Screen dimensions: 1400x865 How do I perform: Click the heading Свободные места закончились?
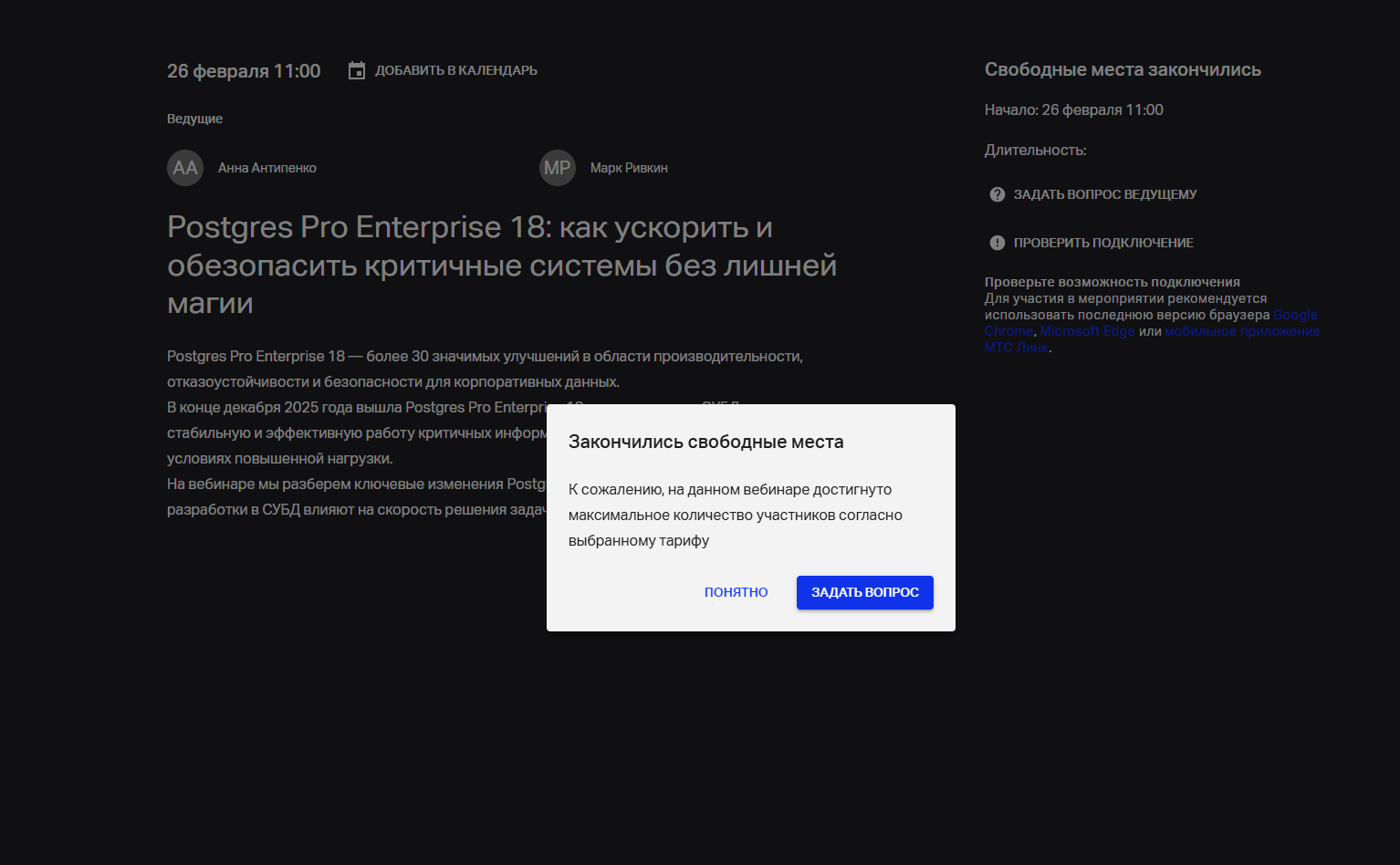point(1123,69)
